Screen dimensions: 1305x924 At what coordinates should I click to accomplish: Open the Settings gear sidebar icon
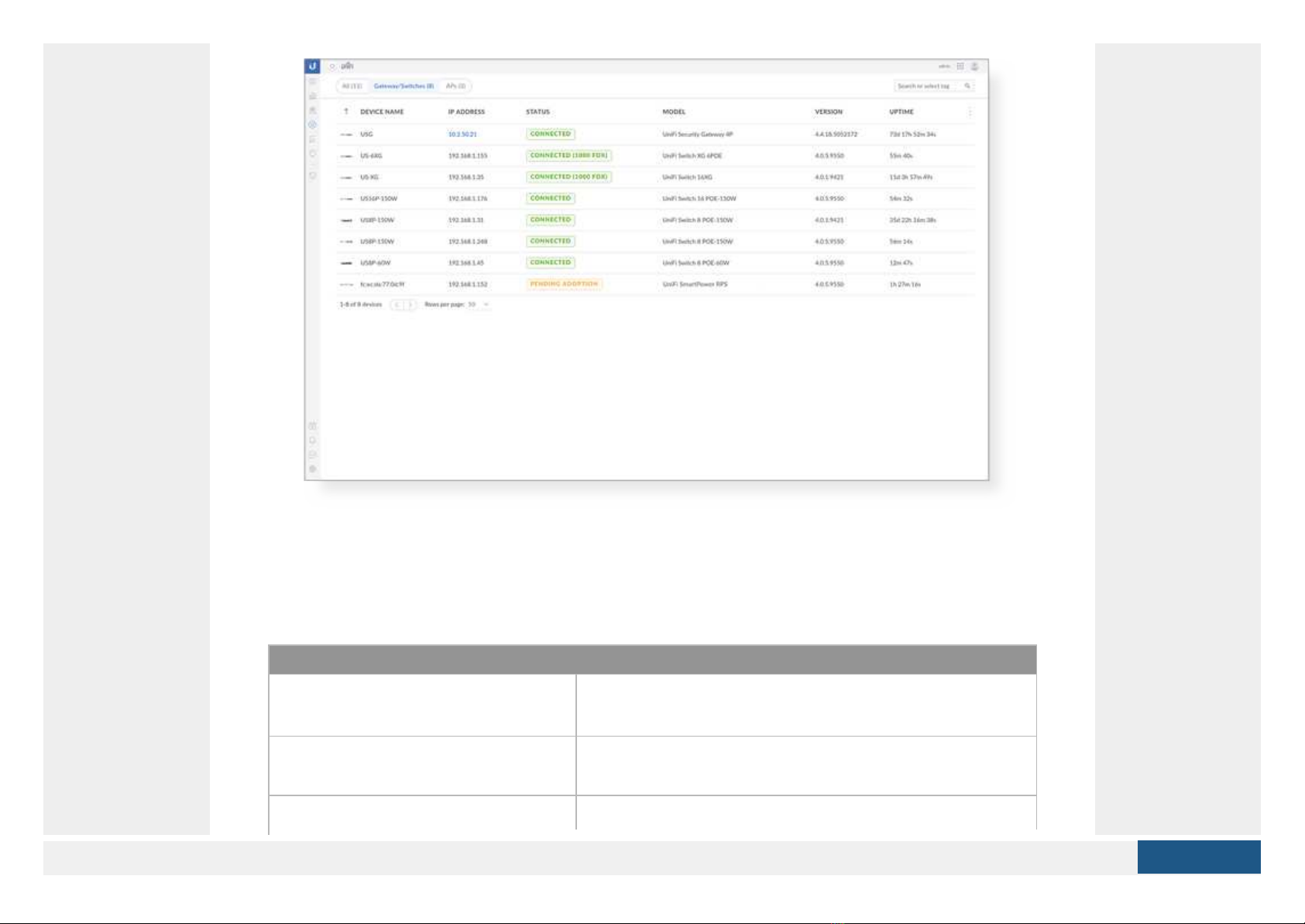(x=313, y=469)
